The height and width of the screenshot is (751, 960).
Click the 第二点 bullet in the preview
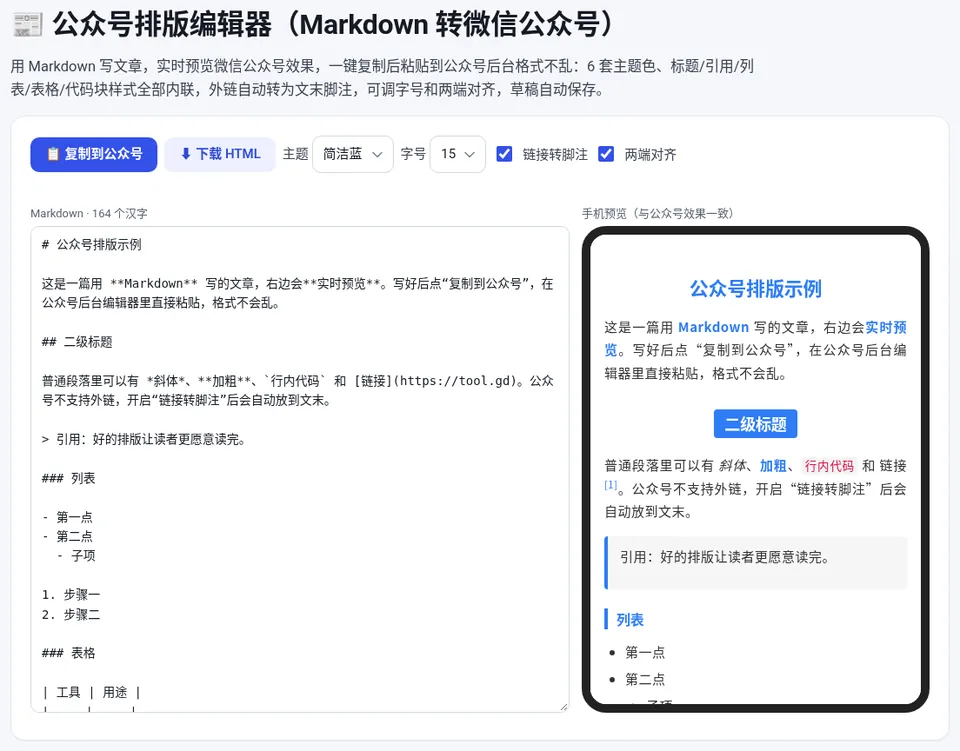(645, 679)
